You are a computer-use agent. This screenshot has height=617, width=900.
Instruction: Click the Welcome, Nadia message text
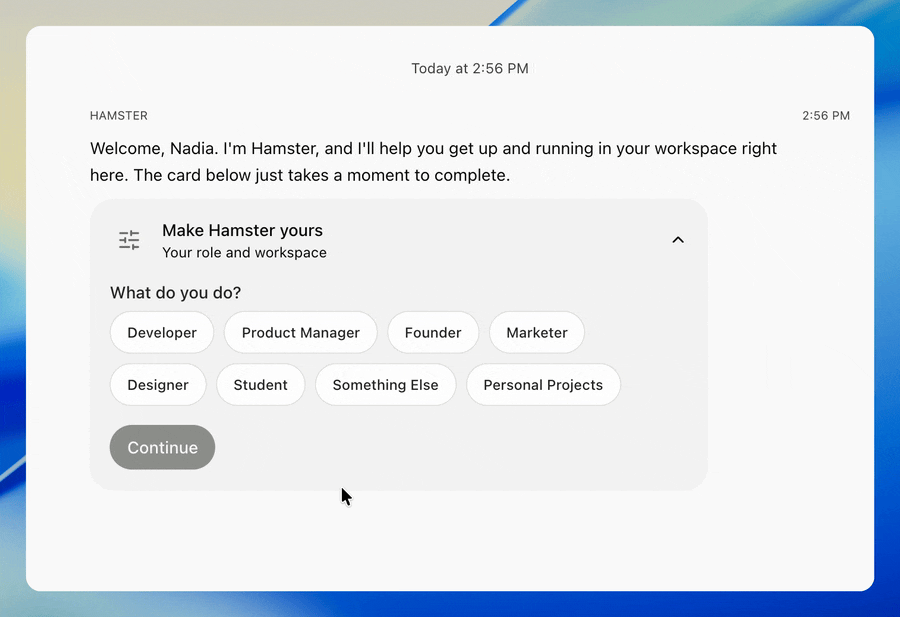tap(433, 162)
